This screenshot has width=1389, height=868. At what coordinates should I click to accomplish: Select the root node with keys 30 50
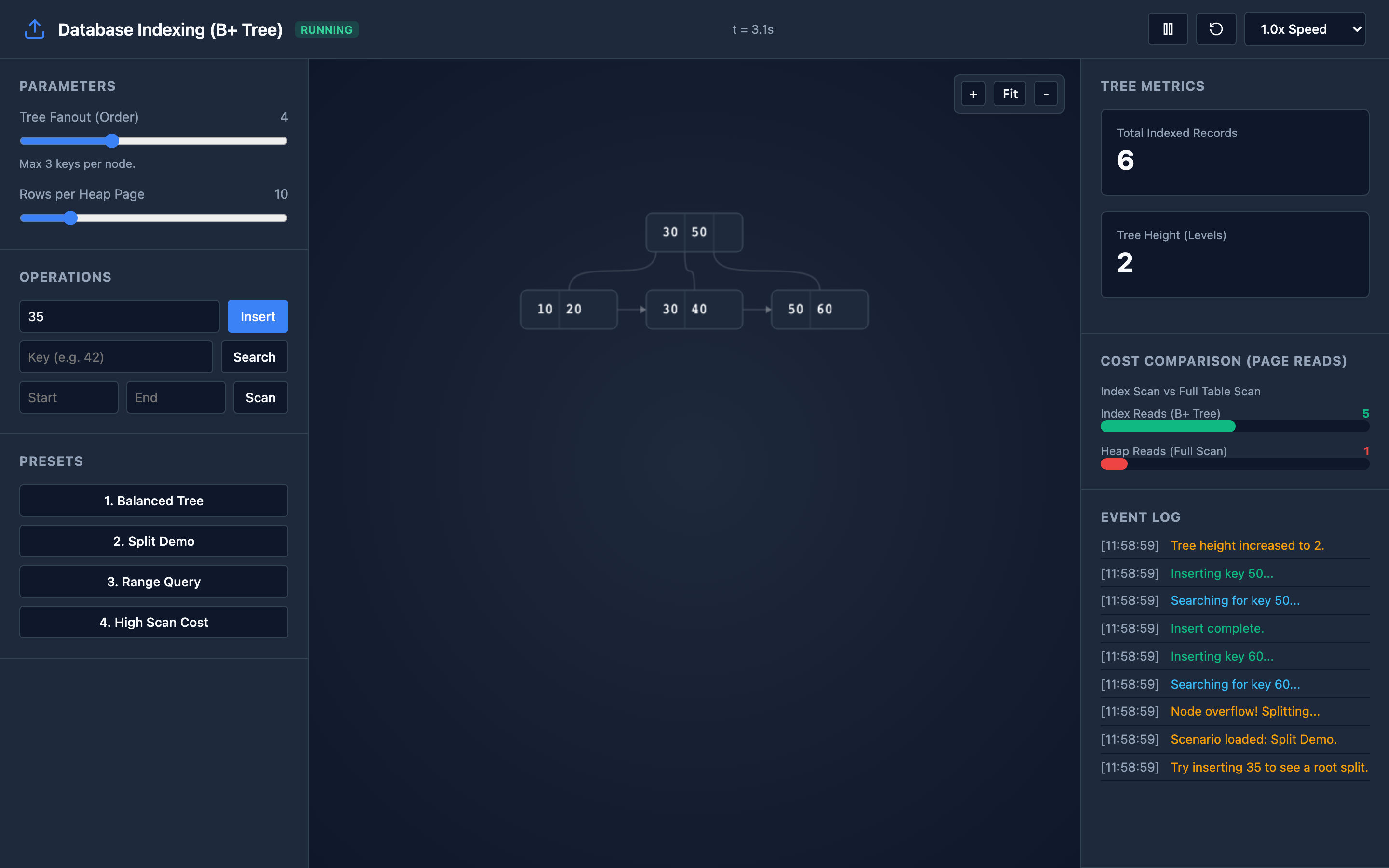click(x=694, y=232)
